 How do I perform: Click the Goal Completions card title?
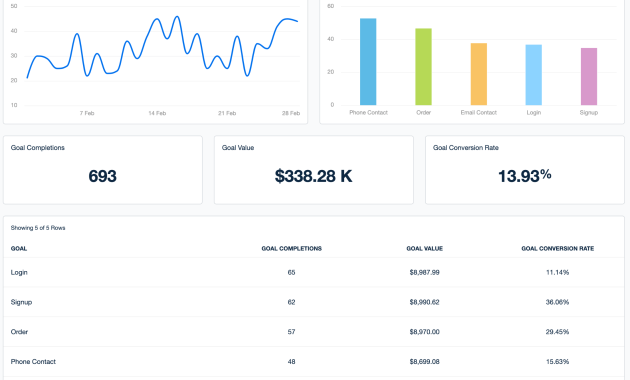point(37,148)
